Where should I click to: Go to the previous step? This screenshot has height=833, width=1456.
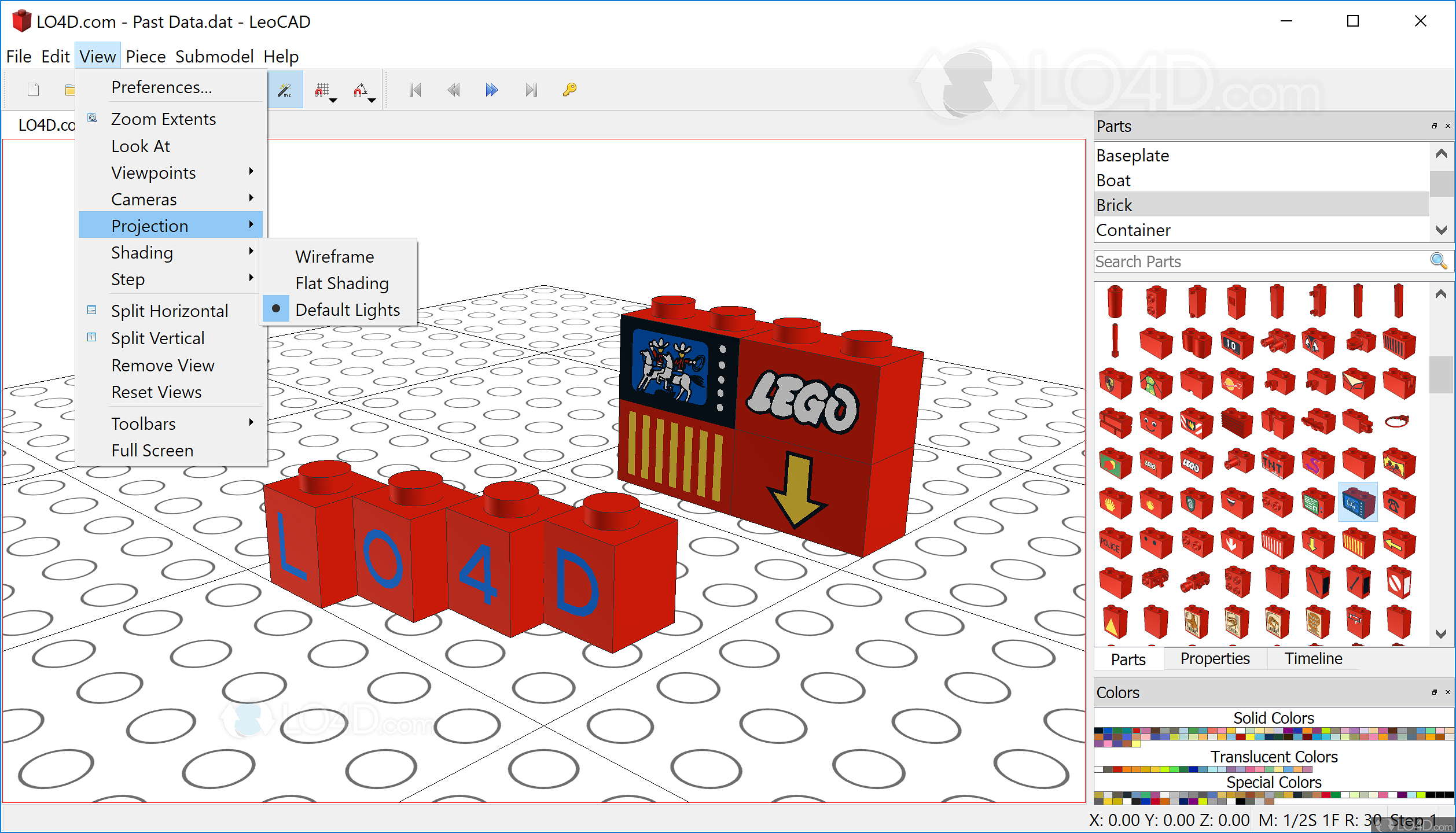coord(453,90)
